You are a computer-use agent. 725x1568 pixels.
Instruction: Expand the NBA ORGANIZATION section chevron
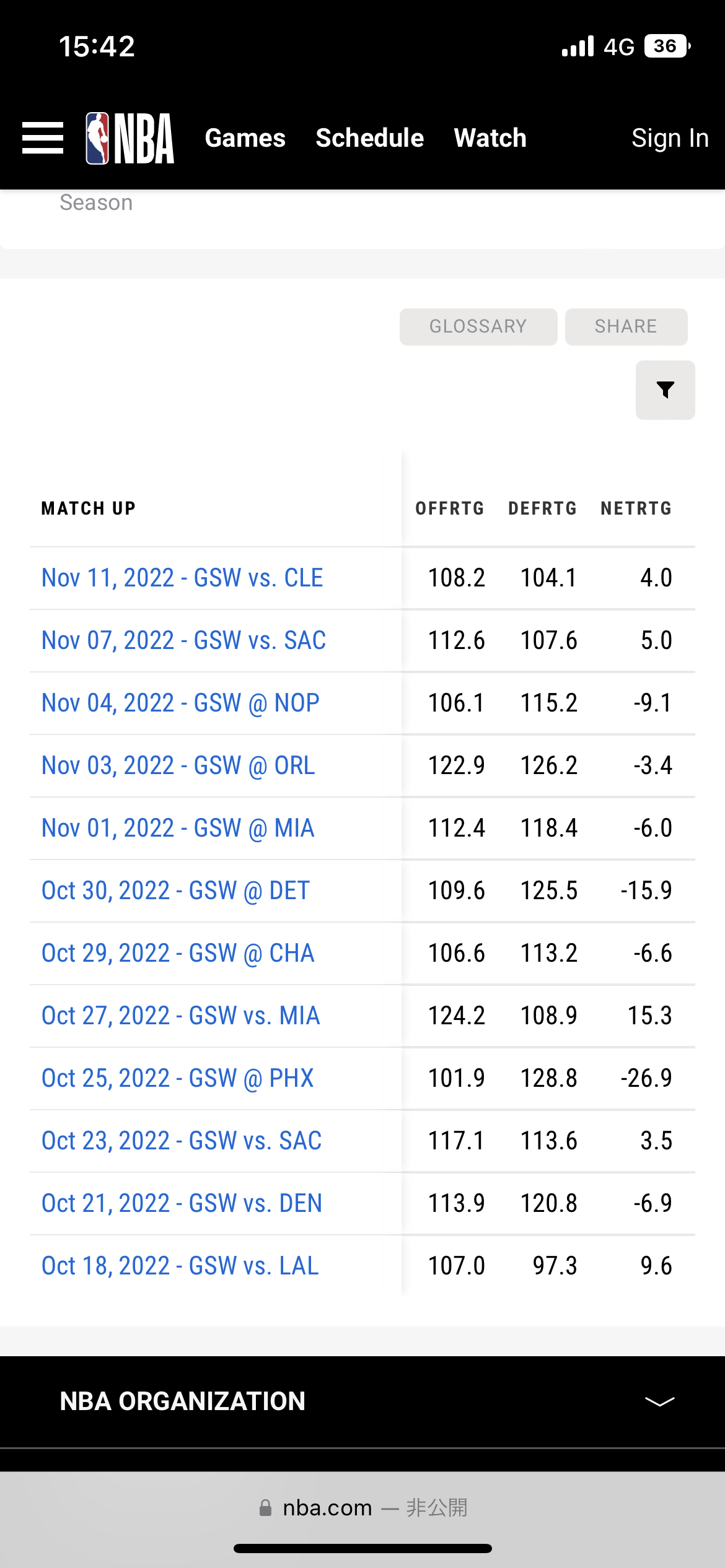[659, 1401]
